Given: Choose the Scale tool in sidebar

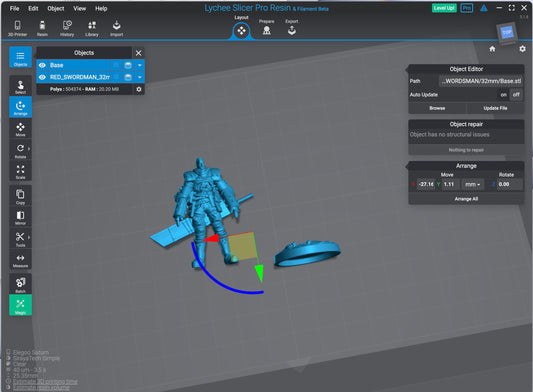Looking at the screenshot, I should click(20, 171).
